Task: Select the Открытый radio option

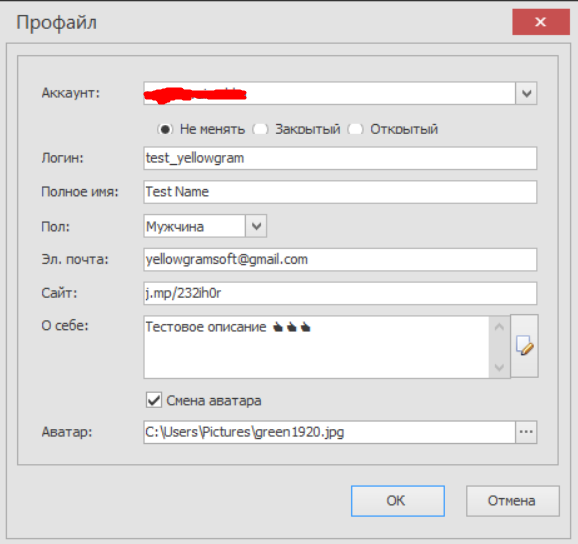Action: (x=356, y=129)
